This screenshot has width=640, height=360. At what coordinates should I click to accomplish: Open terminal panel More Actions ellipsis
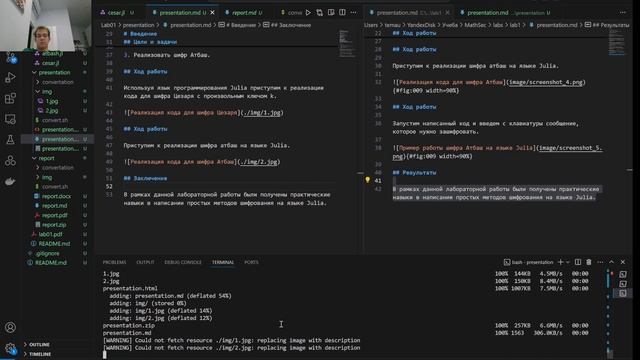point(600,262)
